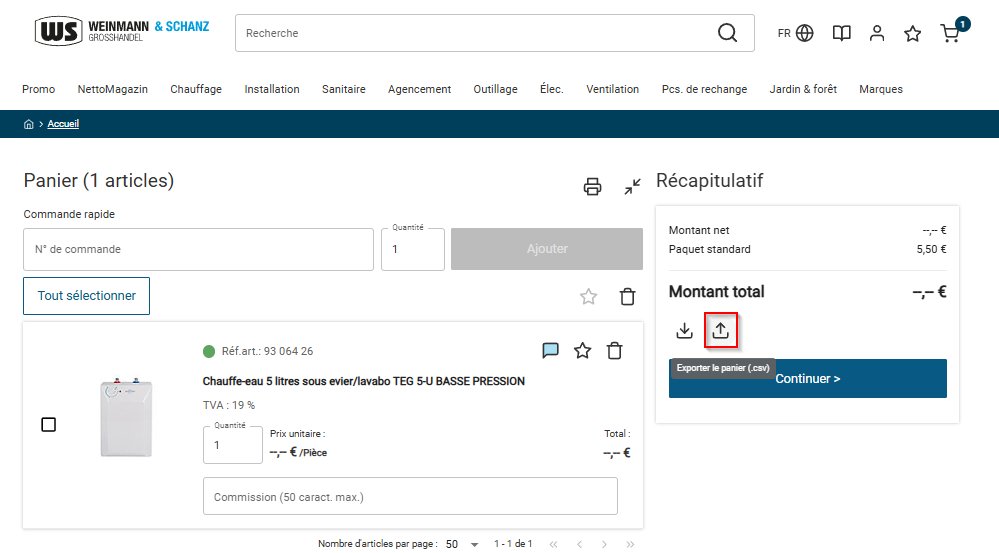This screenshot has width=999, height=553.
Task: Click the import cart download icon
Action: [684, 330]
